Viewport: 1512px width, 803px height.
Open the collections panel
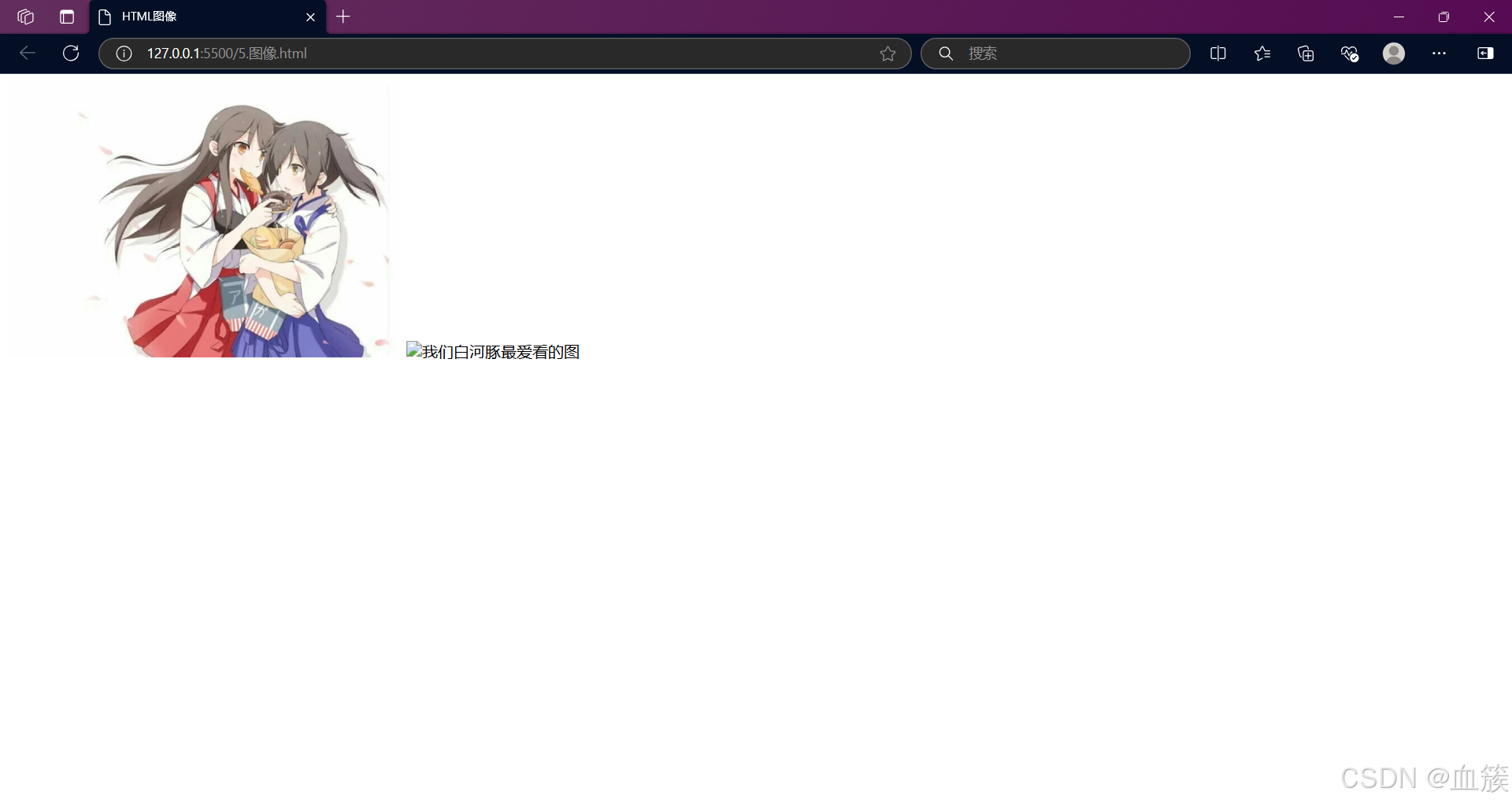tap(1306, 54)
